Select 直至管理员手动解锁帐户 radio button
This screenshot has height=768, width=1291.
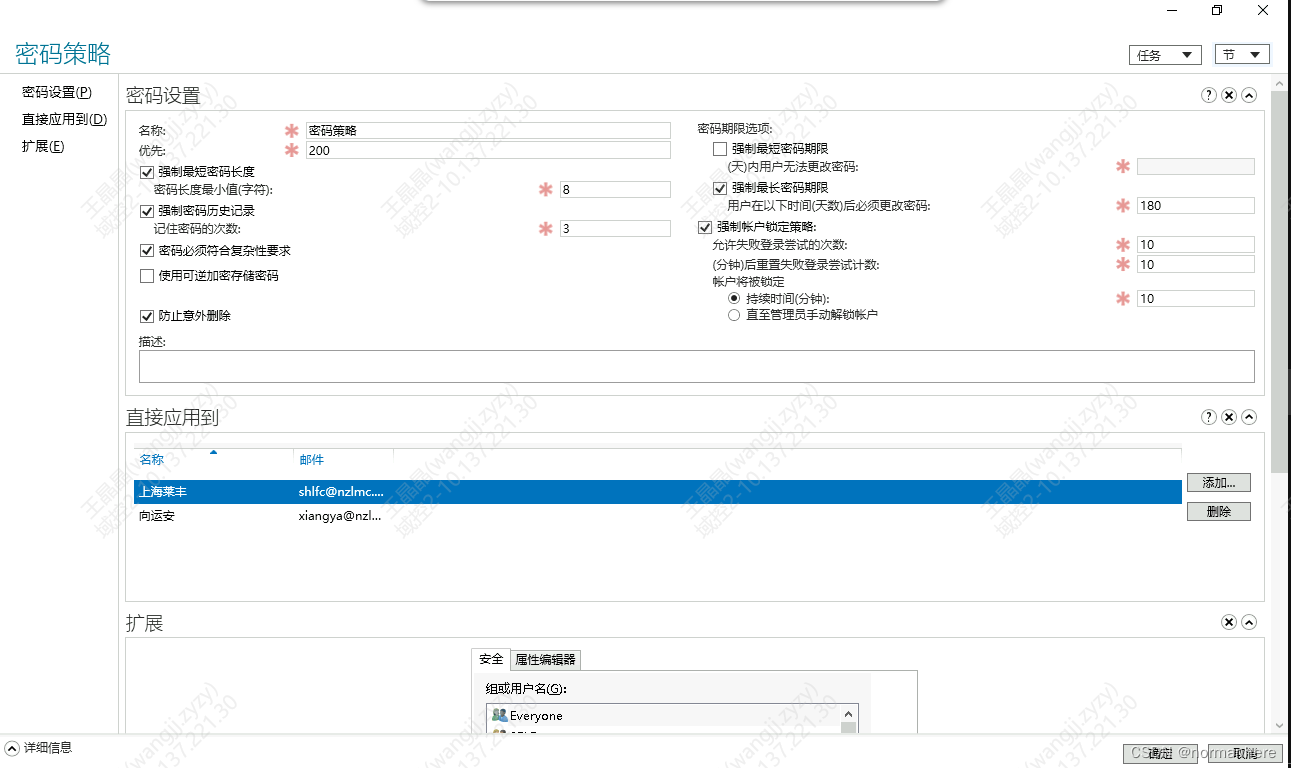click(x=734, y=315)
